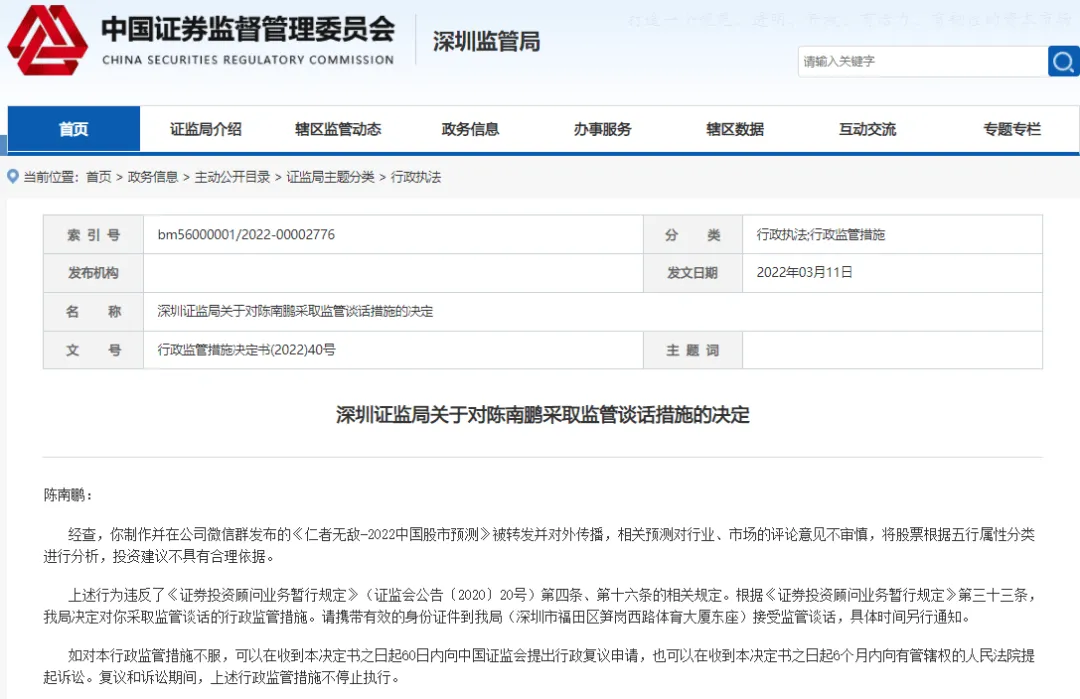Screen dimensions: 1080x699
Task: Click the 文号 label cell
Action: click(x=94, y=351)
